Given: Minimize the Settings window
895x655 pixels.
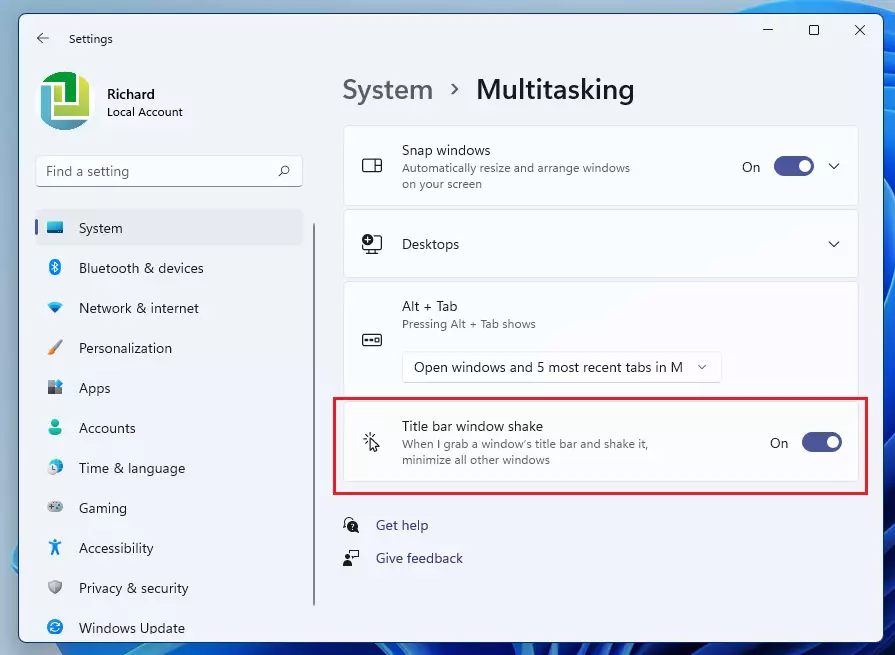Looking at the screenshot, I should click(x=768, y=30).
